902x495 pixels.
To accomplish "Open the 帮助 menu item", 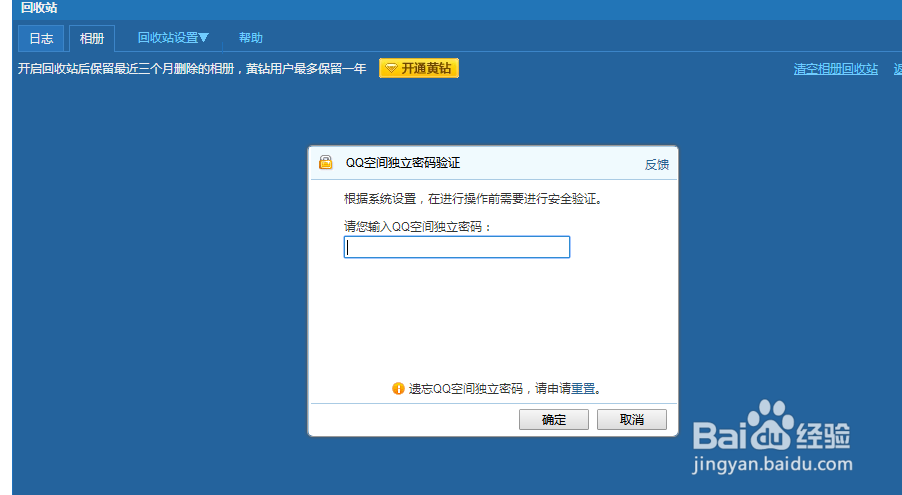I will pyautogui.click(x=250, y=38).
